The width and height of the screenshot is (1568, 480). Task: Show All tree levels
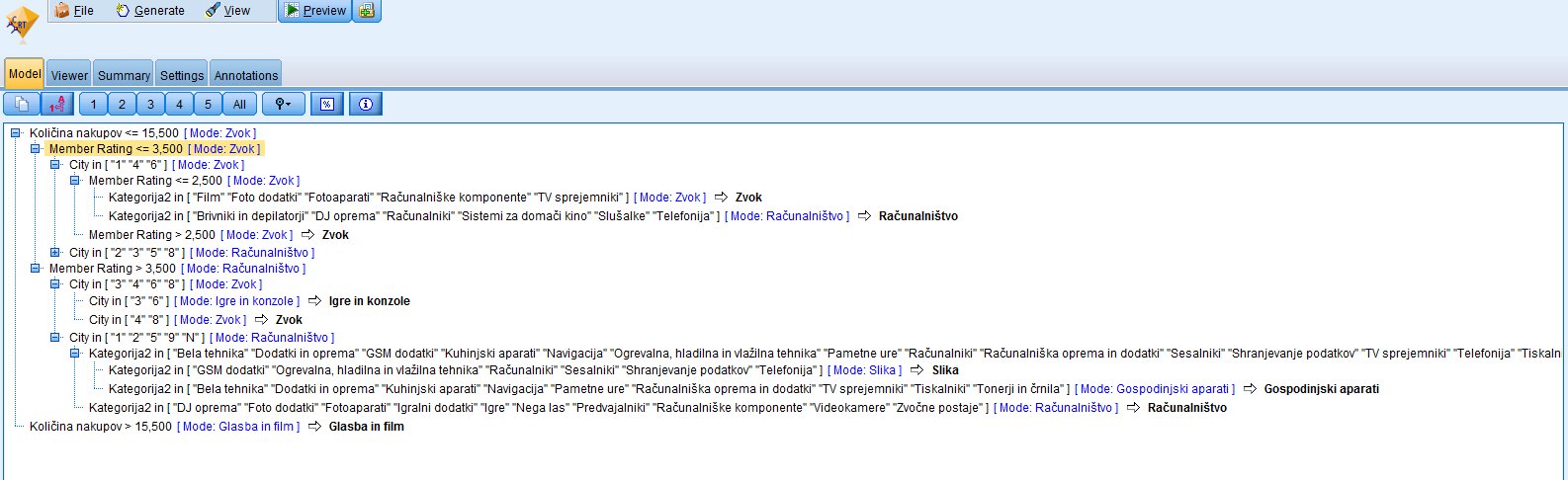tap(239, 104)
